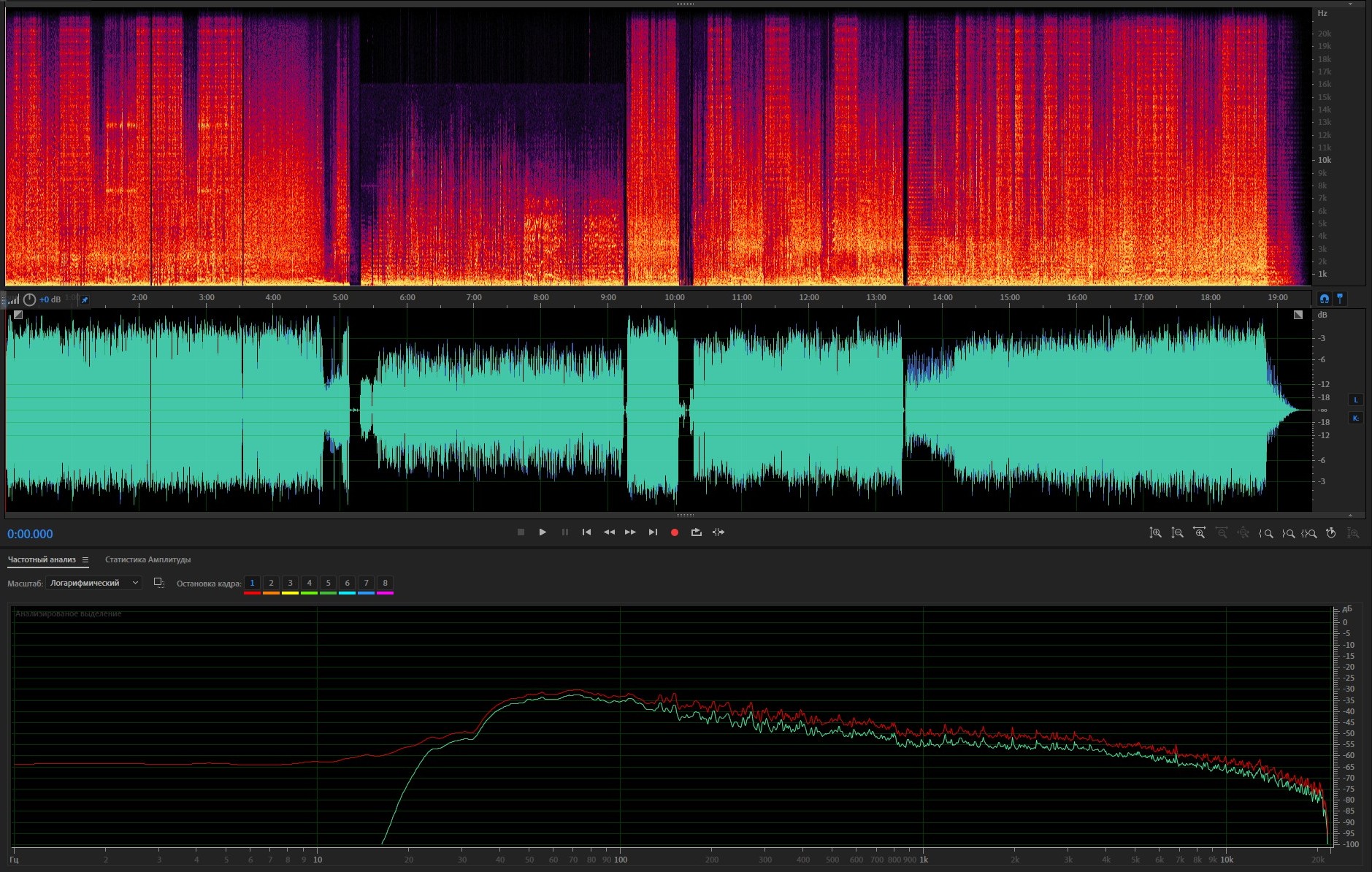Open the Масштаб Логарифмический dropdown
The height and width of the screenshot is (872, 1372).
tap(93, 583)
